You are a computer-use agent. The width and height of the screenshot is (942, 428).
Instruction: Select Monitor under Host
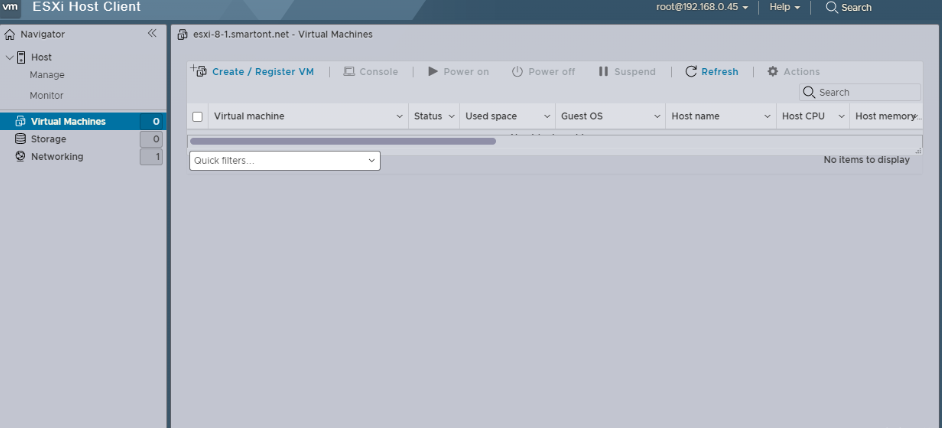46,95
